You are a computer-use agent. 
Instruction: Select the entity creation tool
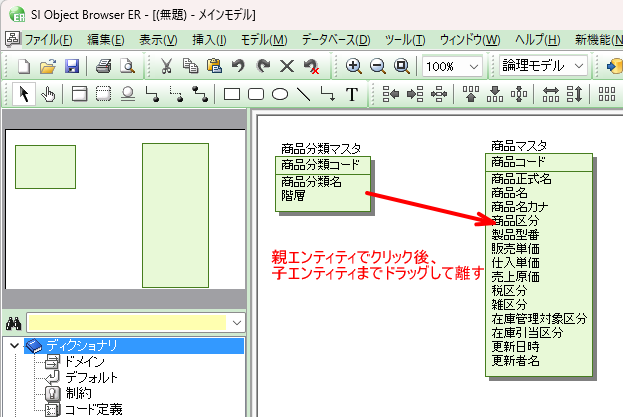click(79, 95)
